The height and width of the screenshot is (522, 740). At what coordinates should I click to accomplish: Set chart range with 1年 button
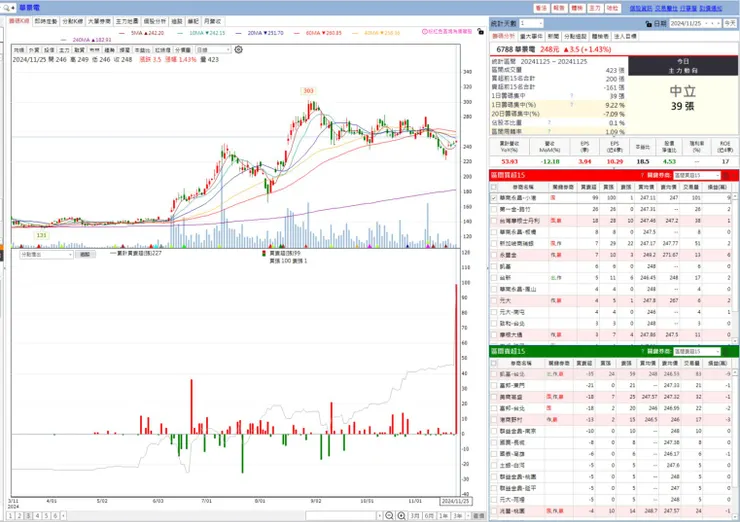(444, 516)
